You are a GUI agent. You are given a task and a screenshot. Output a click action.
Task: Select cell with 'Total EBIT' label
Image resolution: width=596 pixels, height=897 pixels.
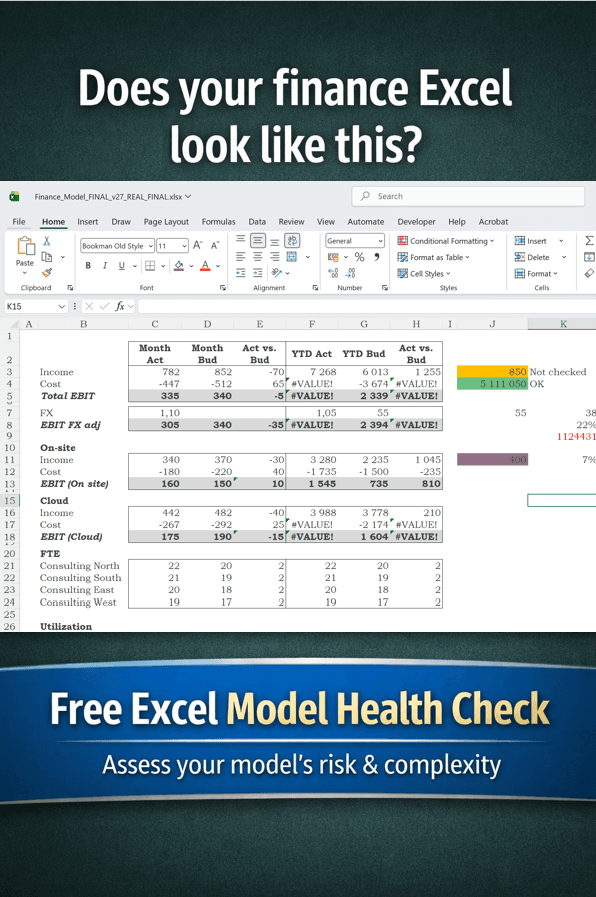(67, 396)
